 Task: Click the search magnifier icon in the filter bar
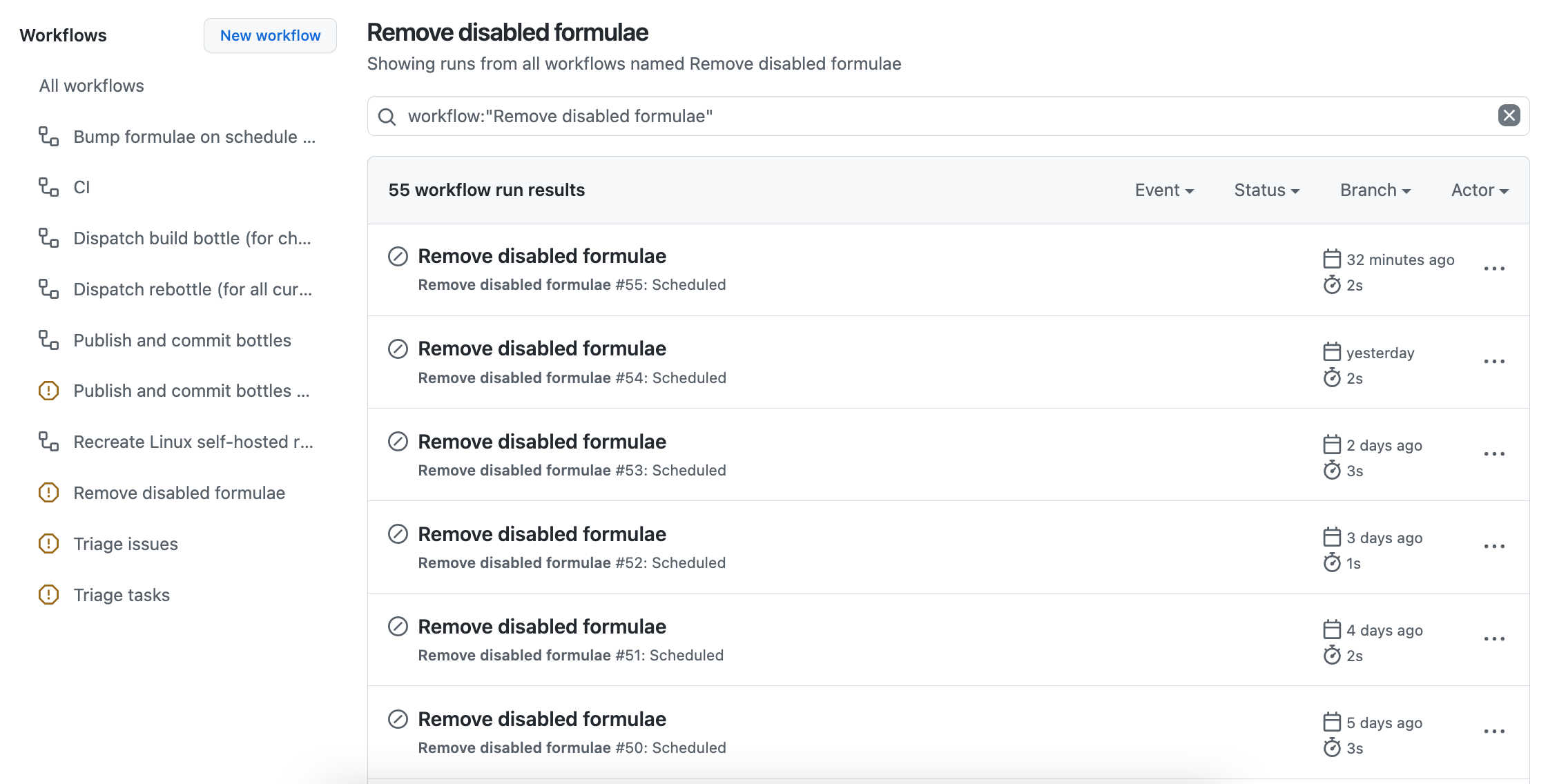click(387, 116)
